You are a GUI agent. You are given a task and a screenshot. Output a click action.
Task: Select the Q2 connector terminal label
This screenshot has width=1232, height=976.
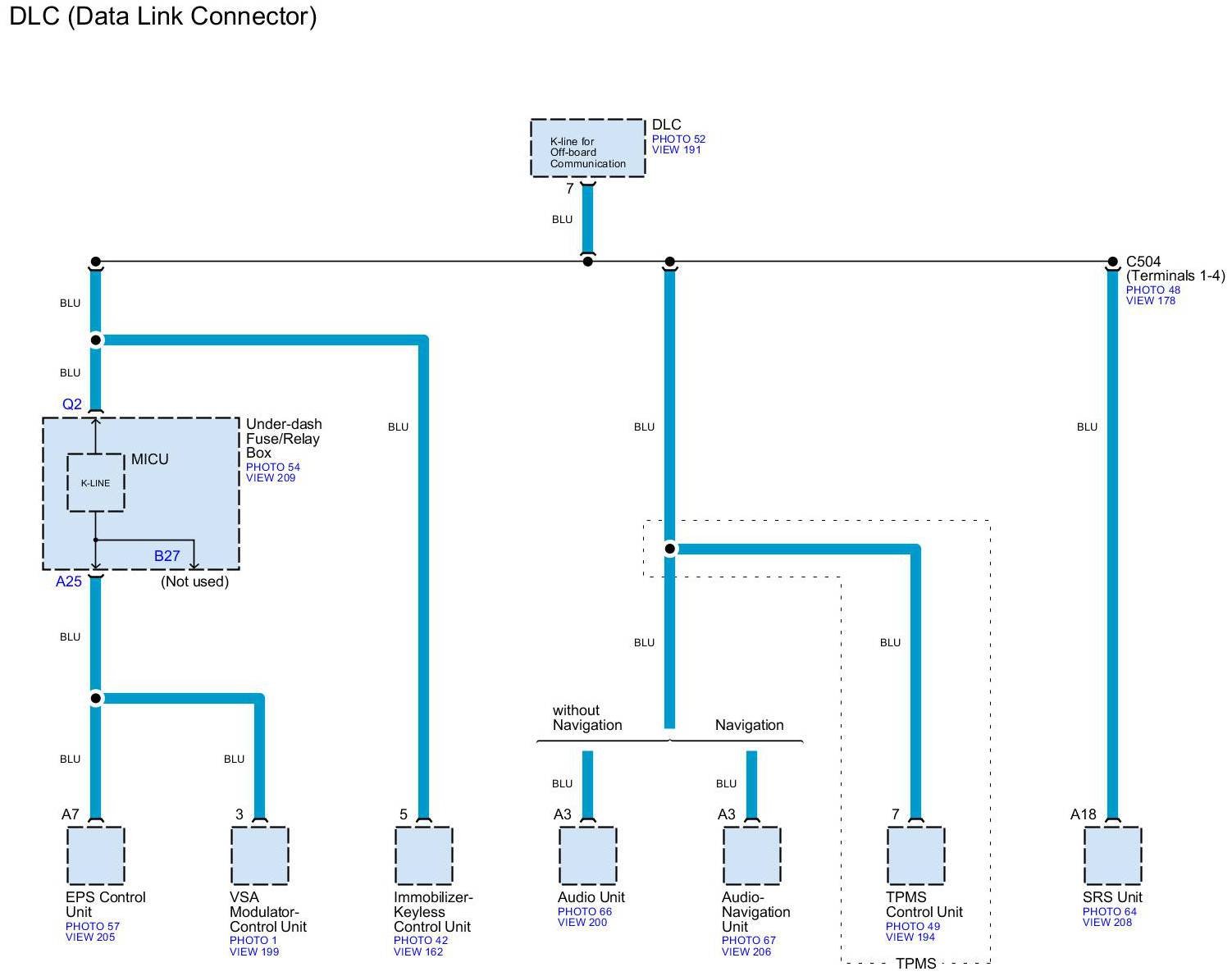click(72, 404)
